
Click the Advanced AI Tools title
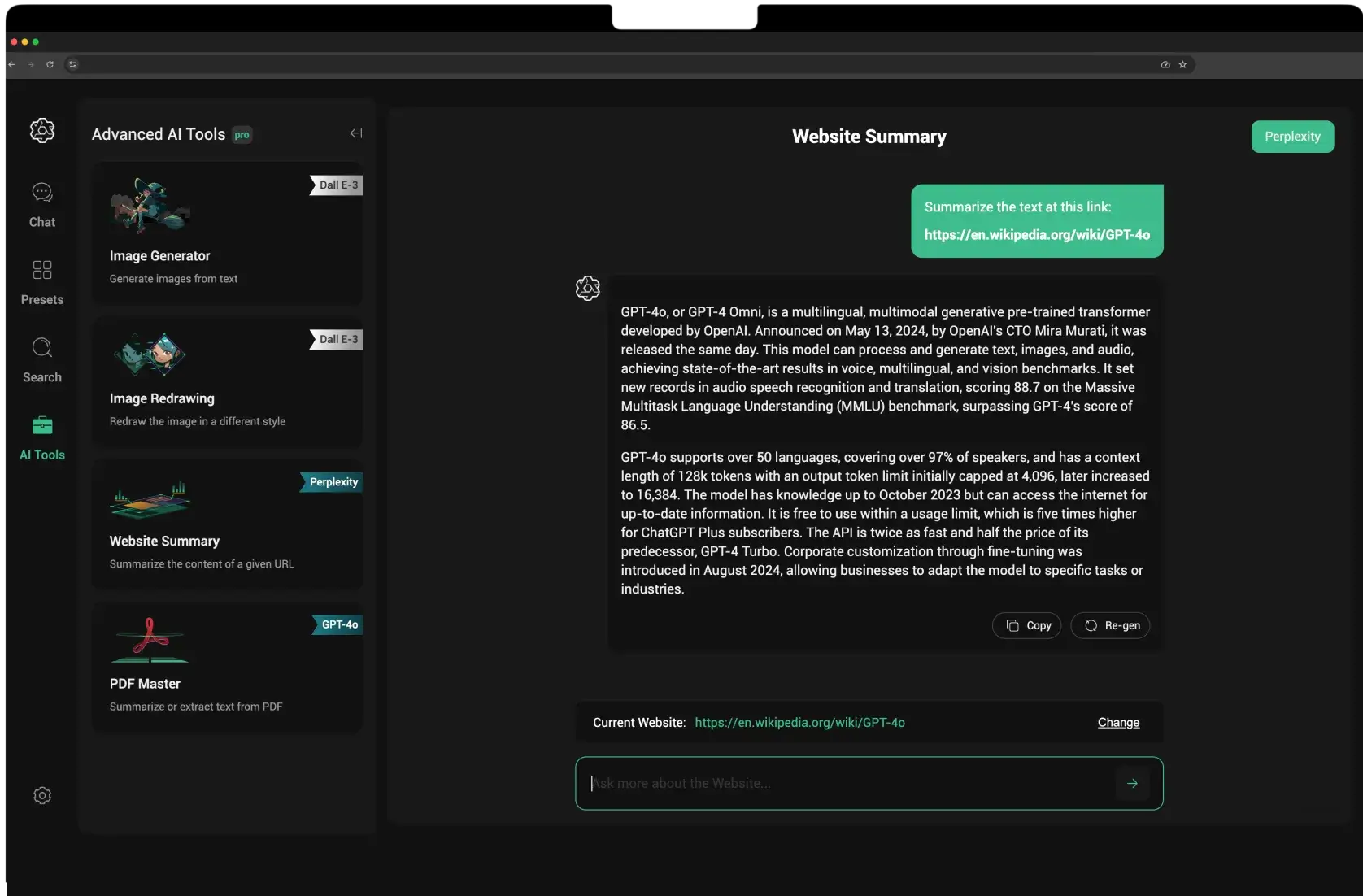pos(159,134)
